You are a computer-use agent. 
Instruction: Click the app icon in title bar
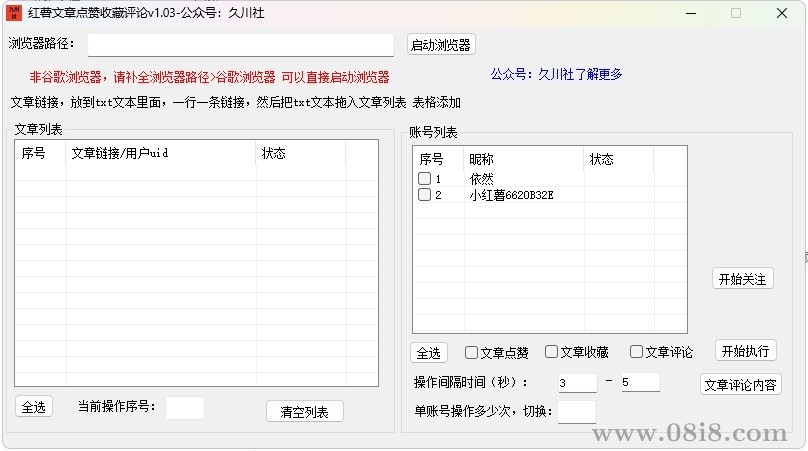click(x=14, y=12)
